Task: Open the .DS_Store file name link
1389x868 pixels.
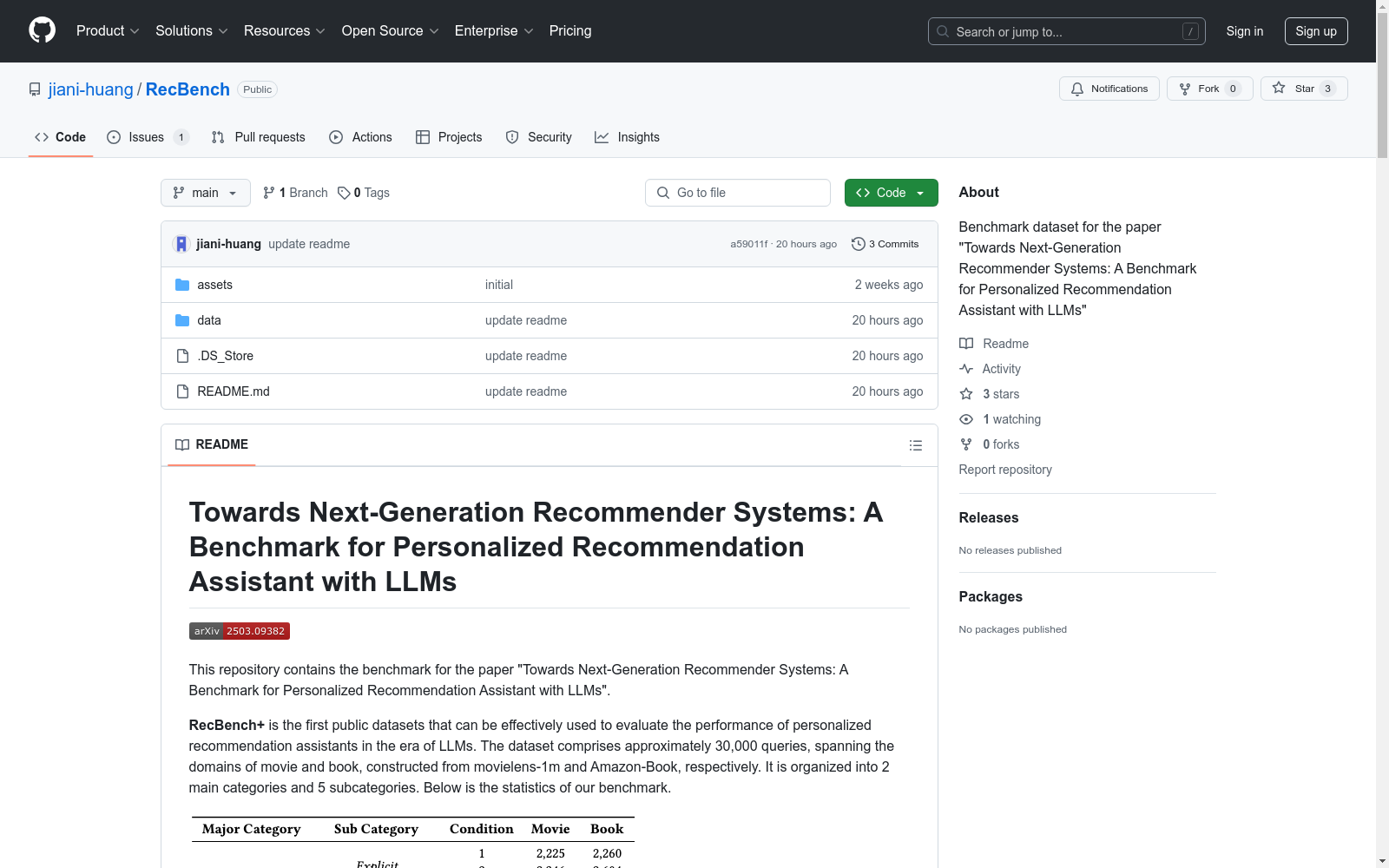Action: (226, 356)
